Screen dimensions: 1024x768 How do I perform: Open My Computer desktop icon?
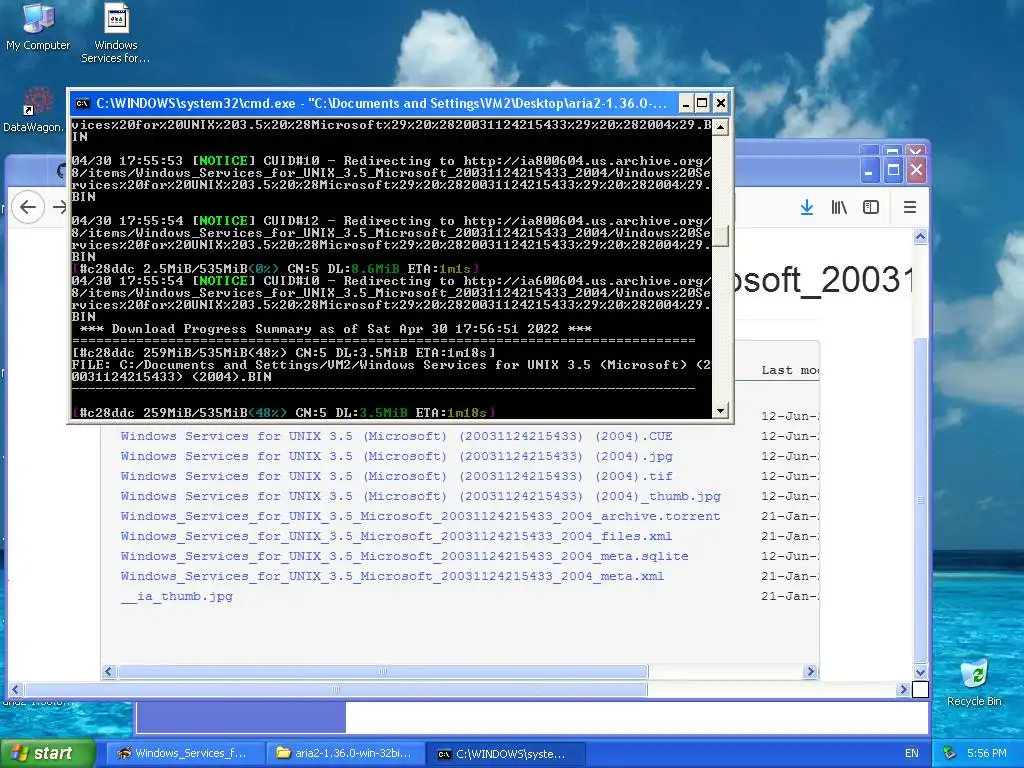point(38,27)
